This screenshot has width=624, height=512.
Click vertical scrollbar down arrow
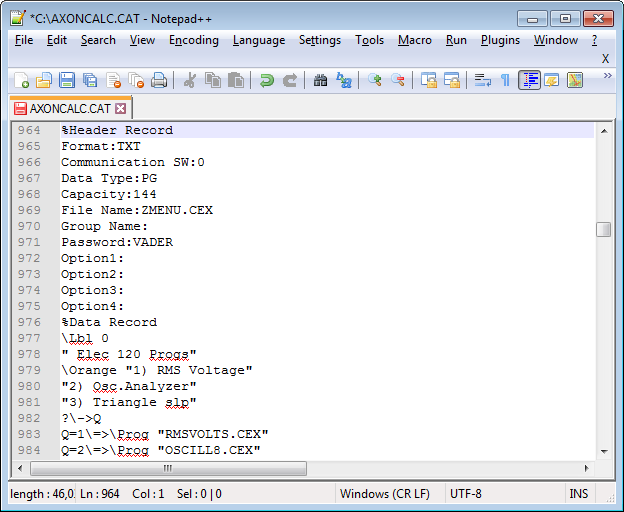(604, 451)
